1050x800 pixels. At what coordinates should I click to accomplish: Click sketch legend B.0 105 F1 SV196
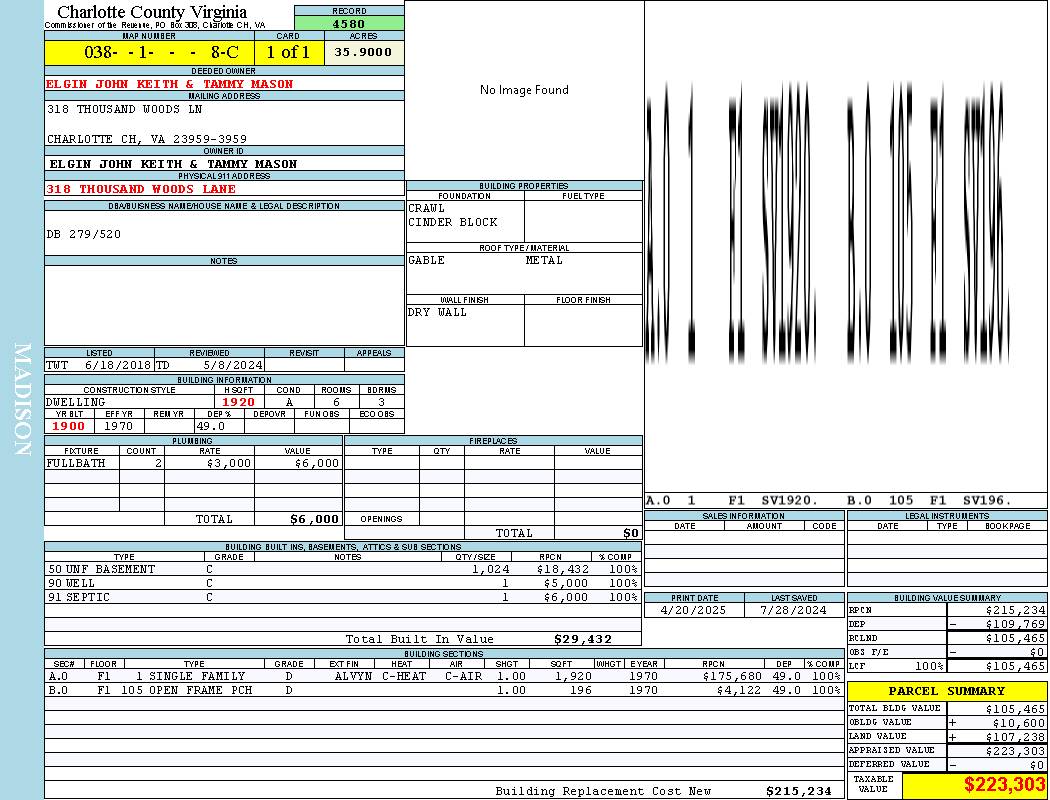point(929,500)
